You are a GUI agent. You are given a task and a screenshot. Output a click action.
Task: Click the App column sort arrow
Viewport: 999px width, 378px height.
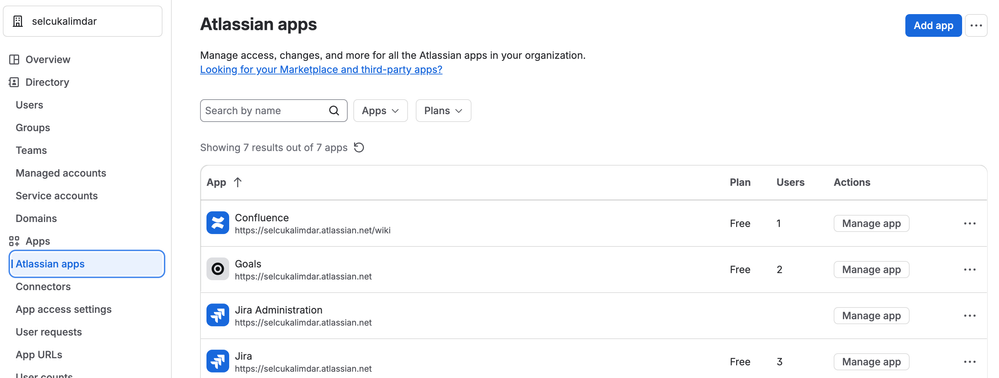coord(238,182)
